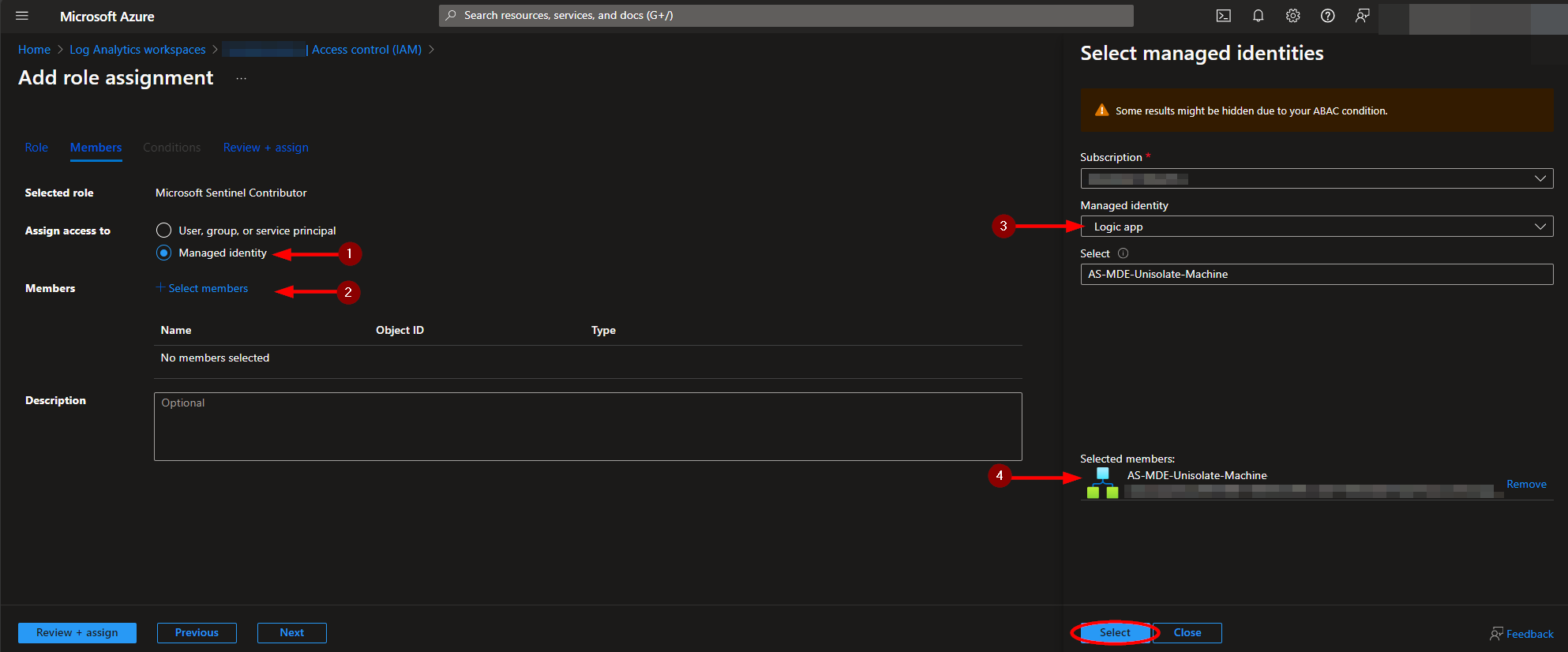Open portal settings gear
The height and width of the screenshot is (652, 1568).
[x=1293, y=16]
